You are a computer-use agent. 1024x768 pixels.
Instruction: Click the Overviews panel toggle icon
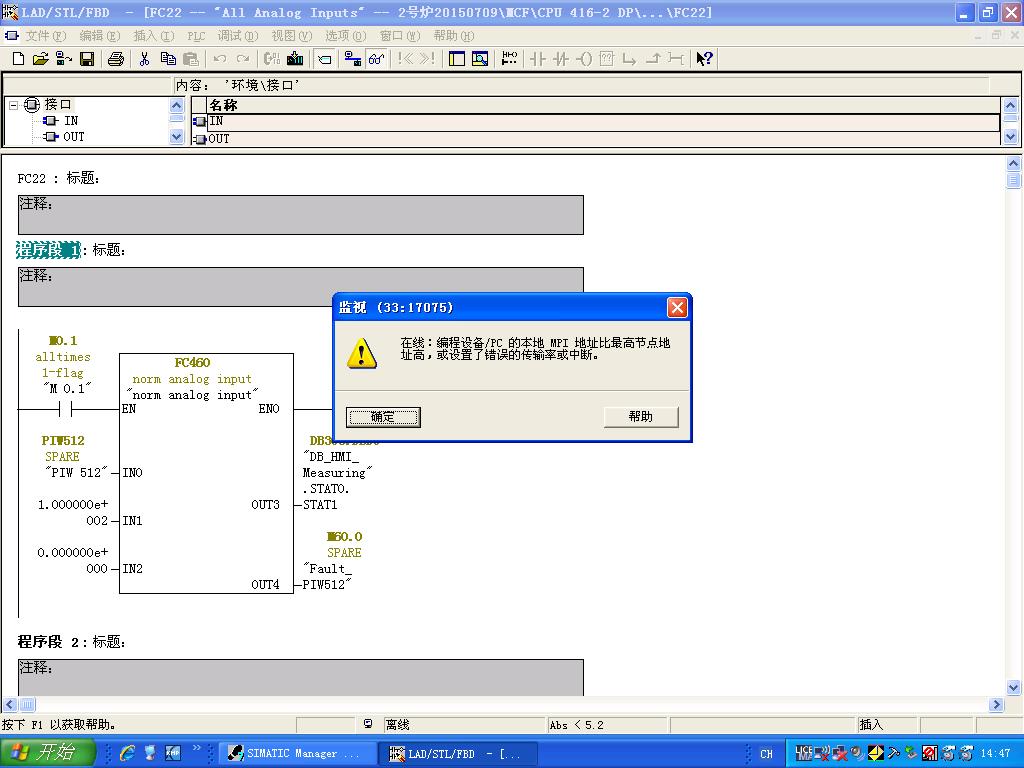[457, 59]
